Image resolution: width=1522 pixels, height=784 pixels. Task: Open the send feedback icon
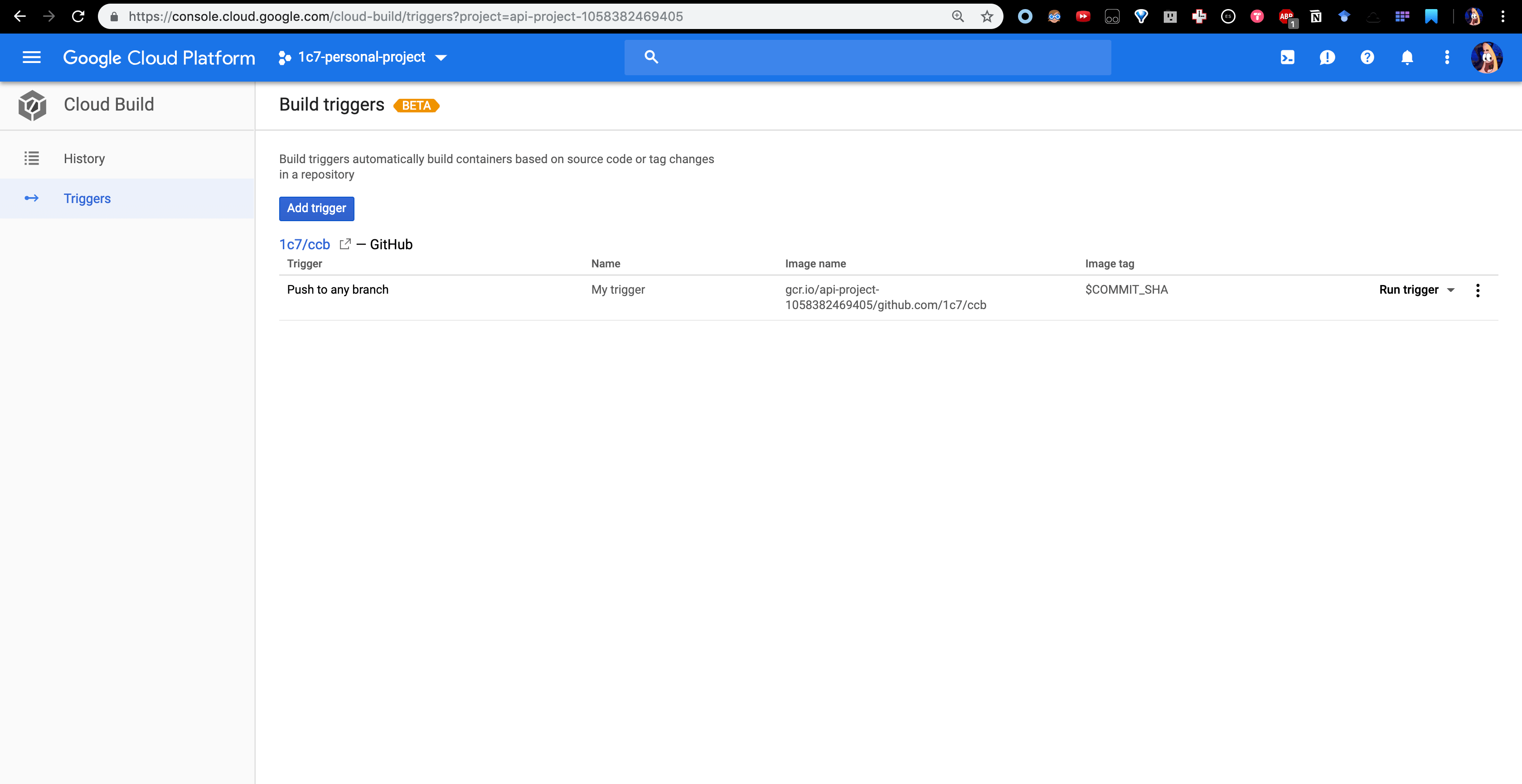tap(1327, 57)
